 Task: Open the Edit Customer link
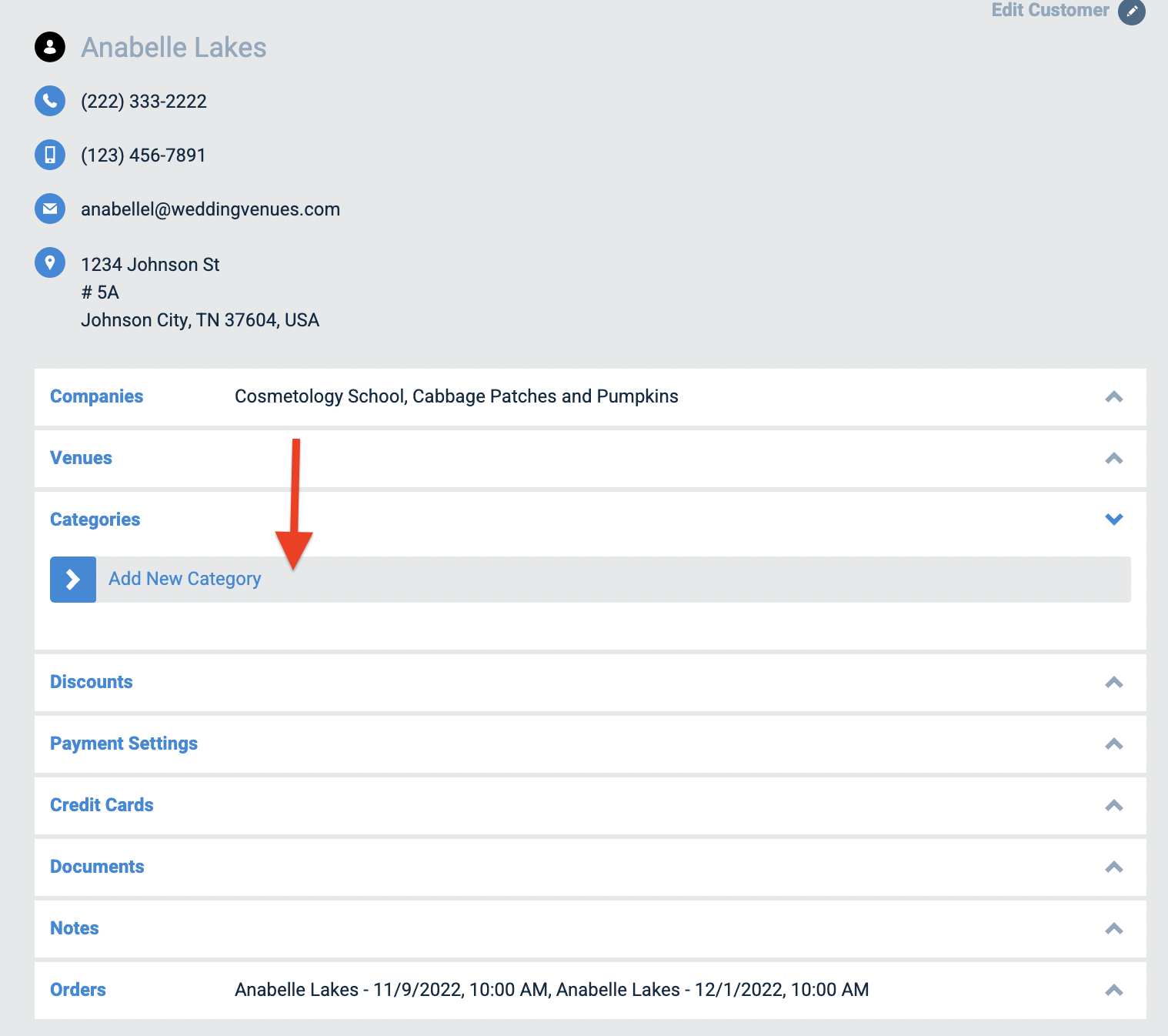tap(1050, 10)
